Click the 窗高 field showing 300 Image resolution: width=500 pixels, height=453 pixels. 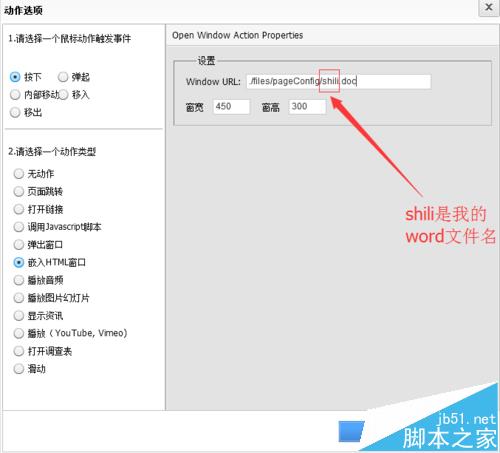pos(307,107)
